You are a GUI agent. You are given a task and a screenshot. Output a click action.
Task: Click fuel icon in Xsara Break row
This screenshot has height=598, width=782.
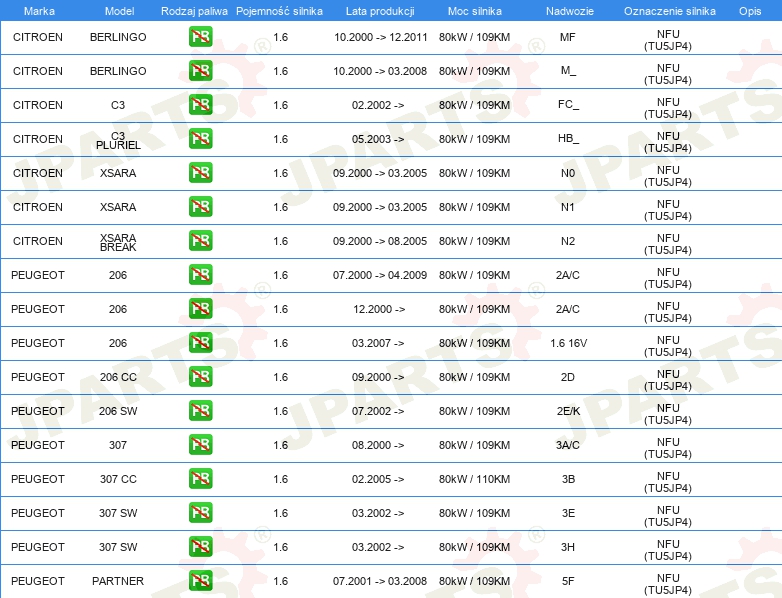click(x=200, y=240)
